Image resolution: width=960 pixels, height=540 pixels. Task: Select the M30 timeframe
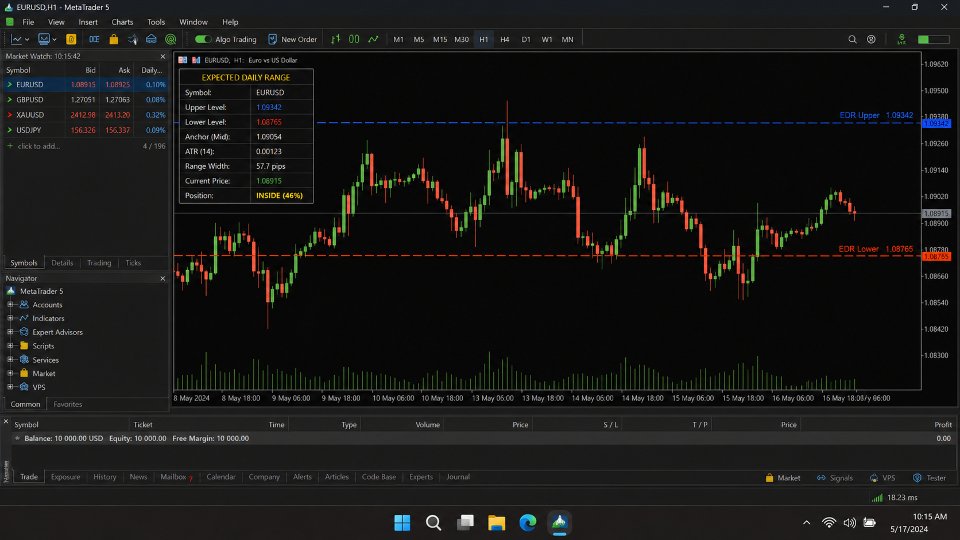[x=461, y=39]
